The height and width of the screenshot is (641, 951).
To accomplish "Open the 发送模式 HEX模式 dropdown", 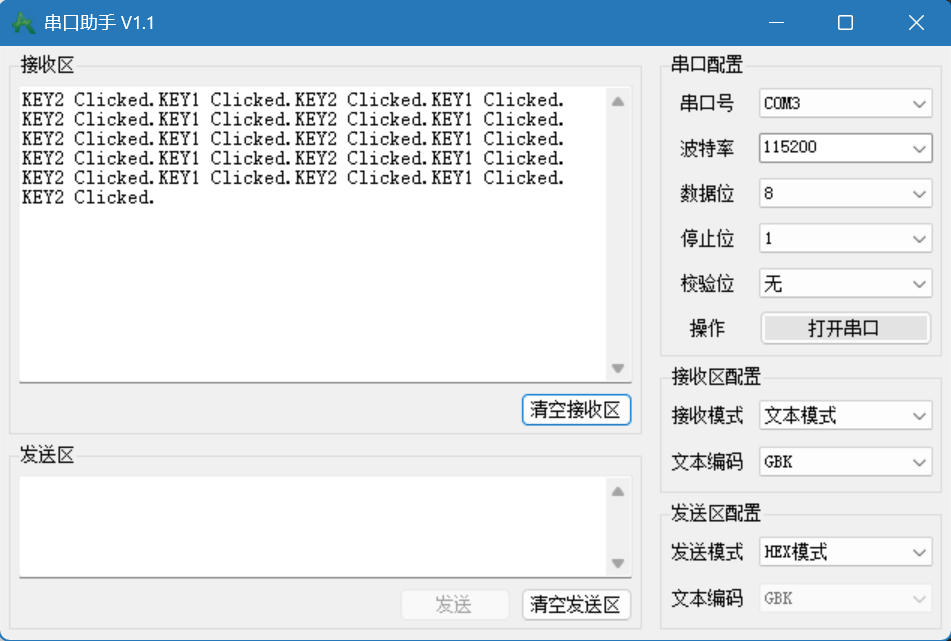I will click(845, 552).
